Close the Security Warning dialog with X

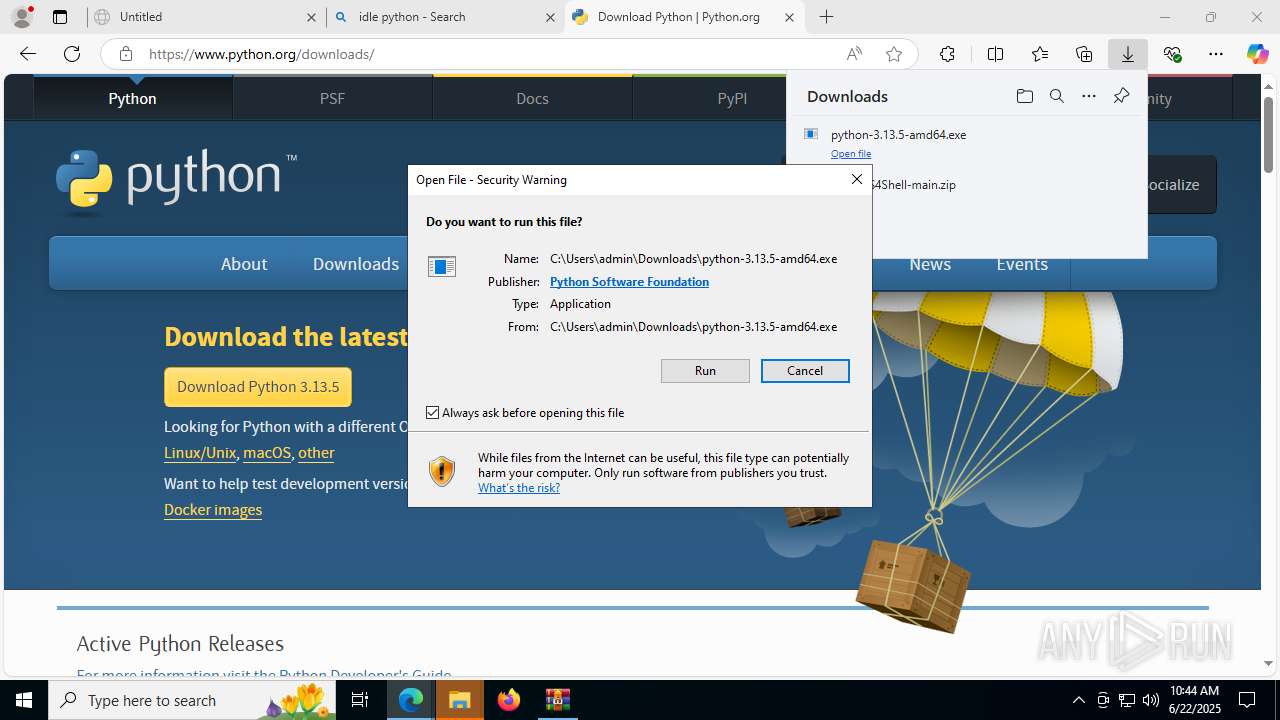pos(856,179)
